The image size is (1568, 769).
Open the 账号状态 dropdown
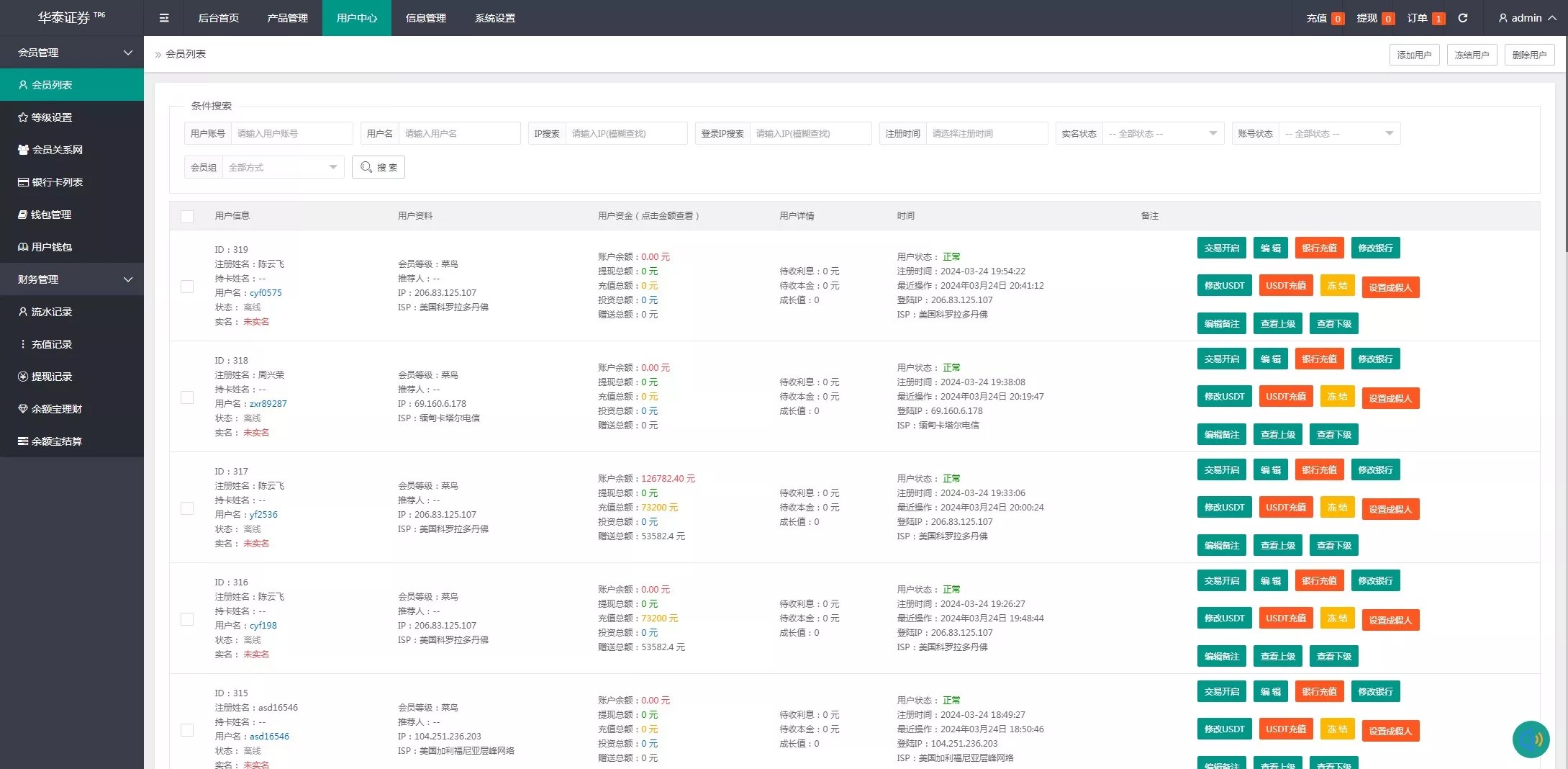coord(1339,133)
